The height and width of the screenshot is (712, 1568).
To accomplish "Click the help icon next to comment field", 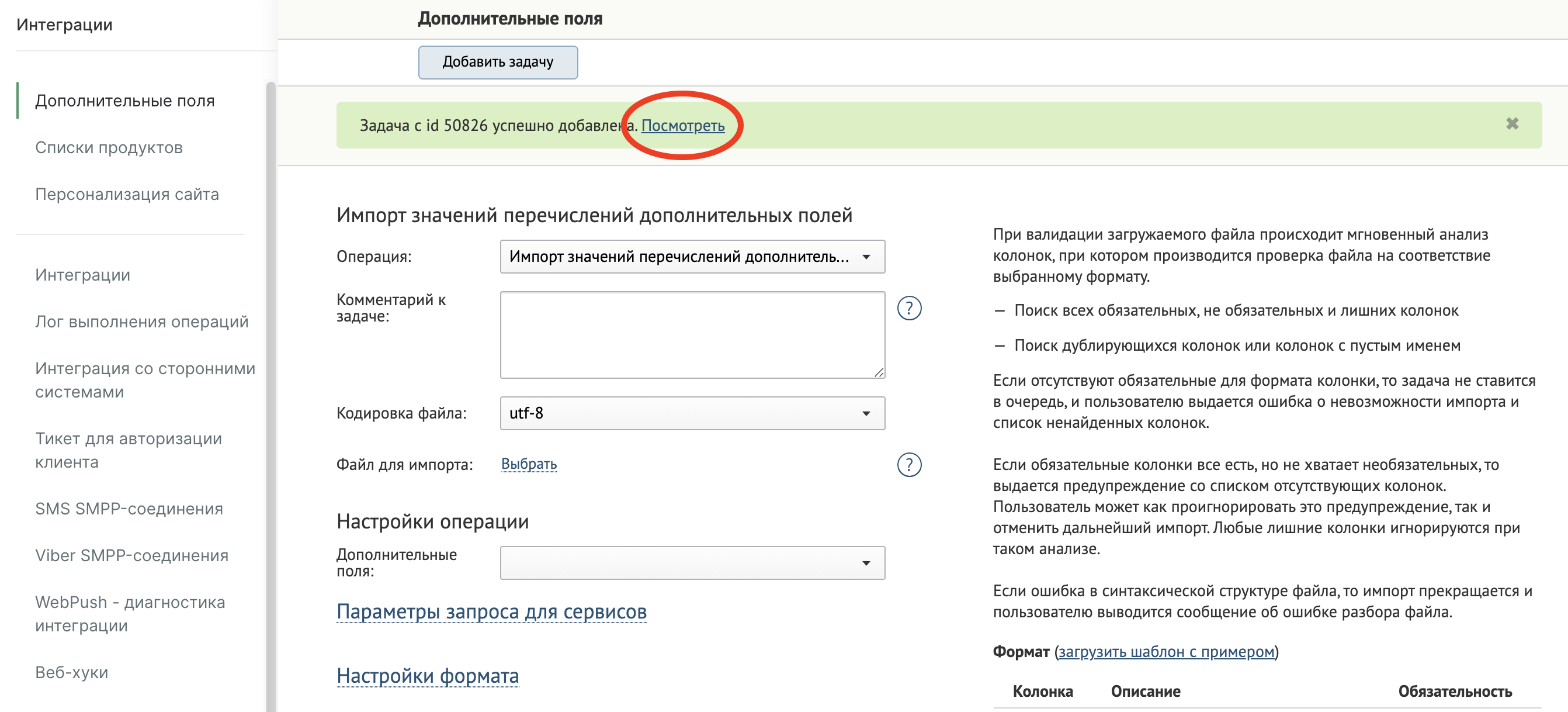I will pyautogui.click(x=910, y=308).
